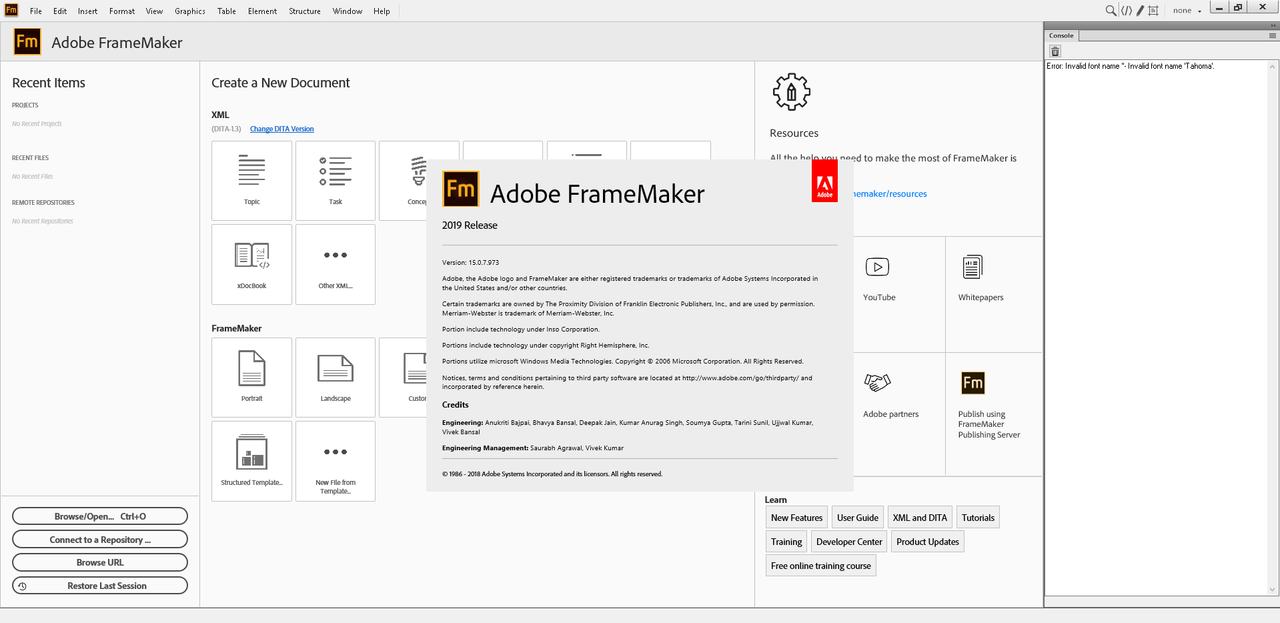The height and width of the screenshot is (623, 1280).
Task: Open the View menu
Action: tap(154, 11)
